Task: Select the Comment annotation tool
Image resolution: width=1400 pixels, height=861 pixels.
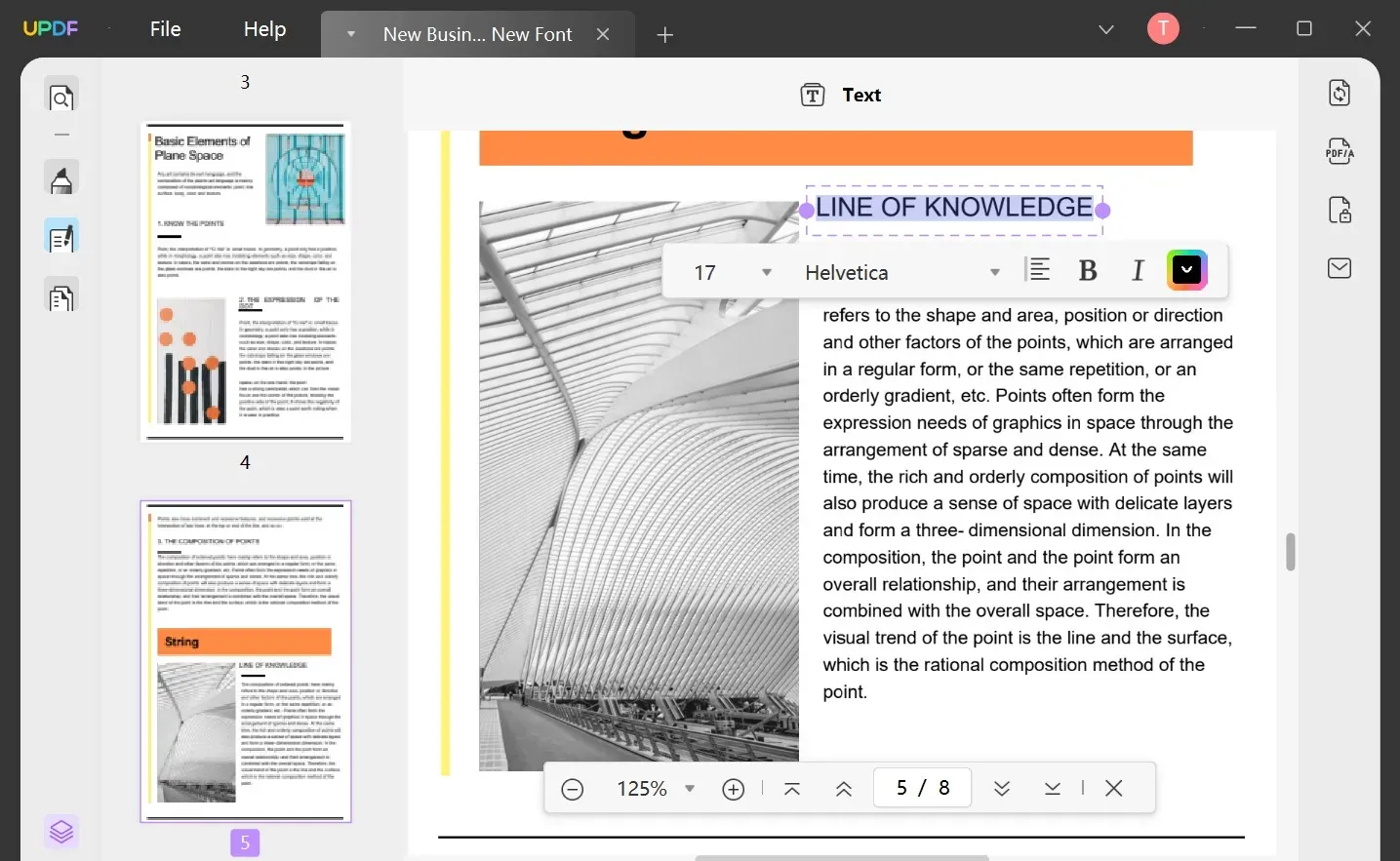Action: click(62, 178)
